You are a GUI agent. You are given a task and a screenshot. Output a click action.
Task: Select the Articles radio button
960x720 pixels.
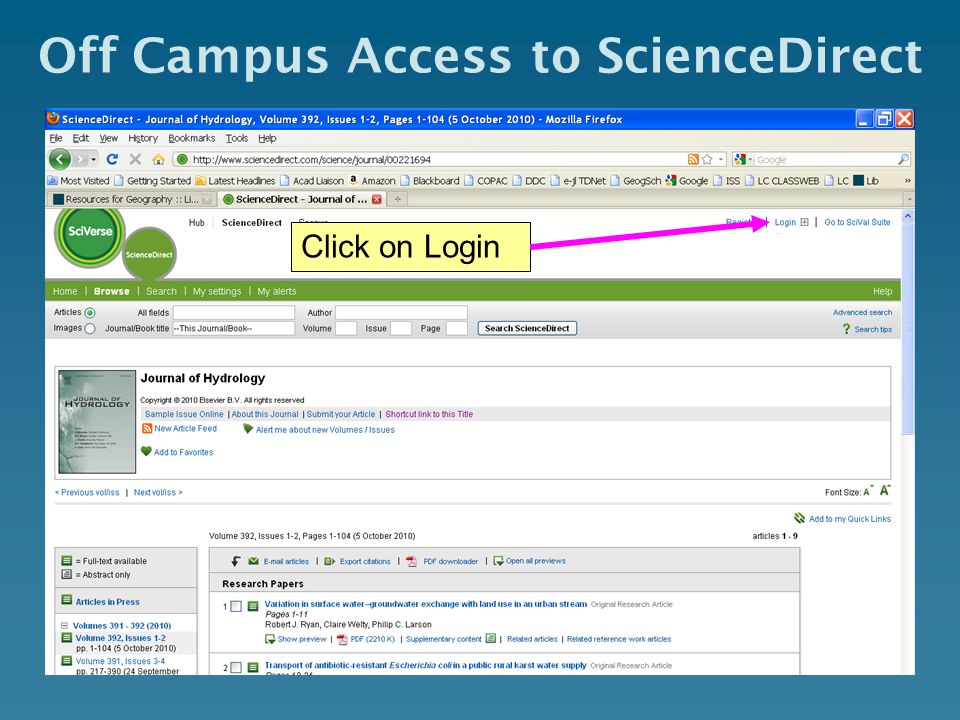[x=90, y=313]
